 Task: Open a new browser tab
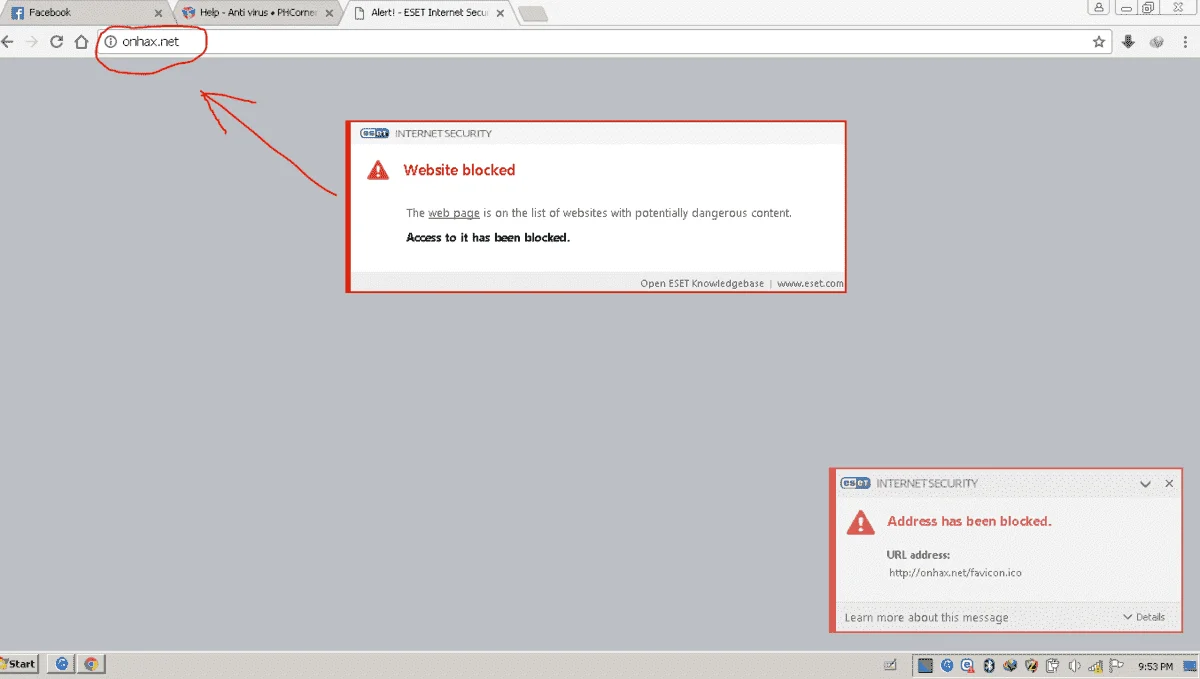point(533,14)
